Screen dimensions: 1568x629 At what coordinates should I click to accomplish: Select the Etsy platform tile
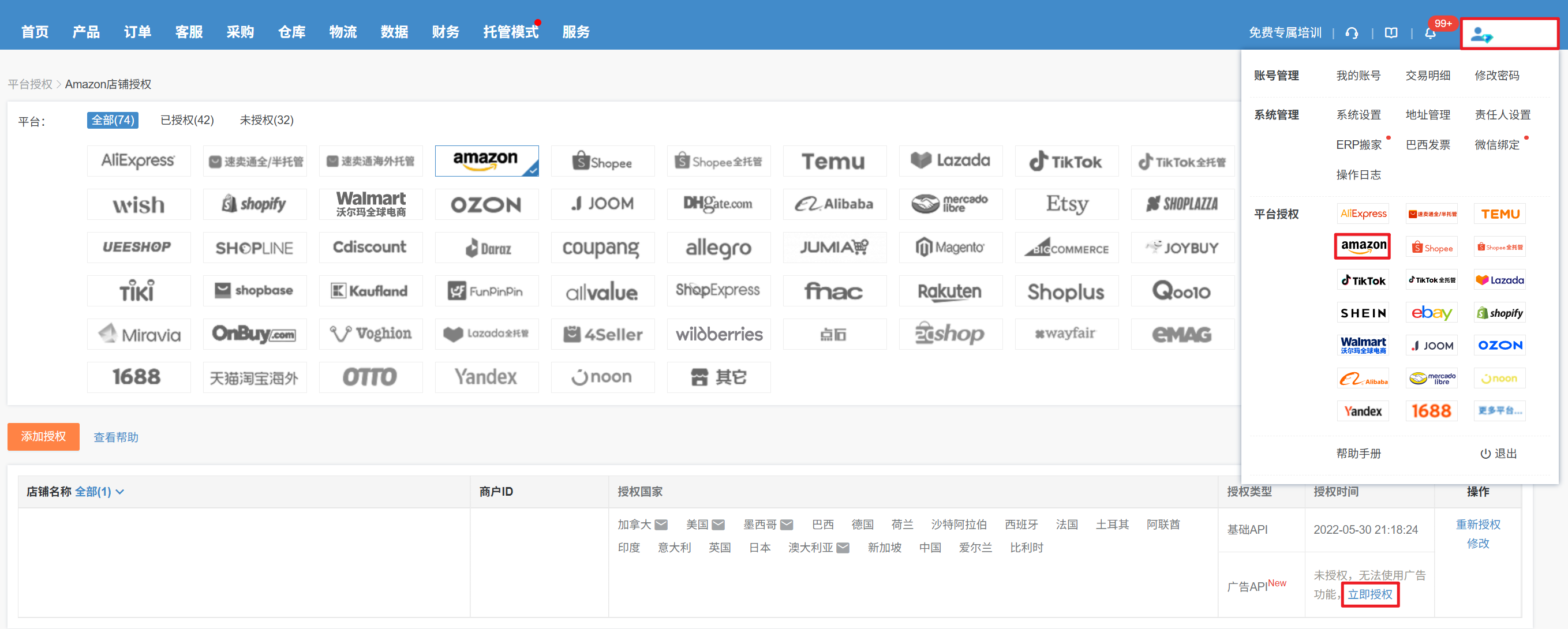[1066, 204]
